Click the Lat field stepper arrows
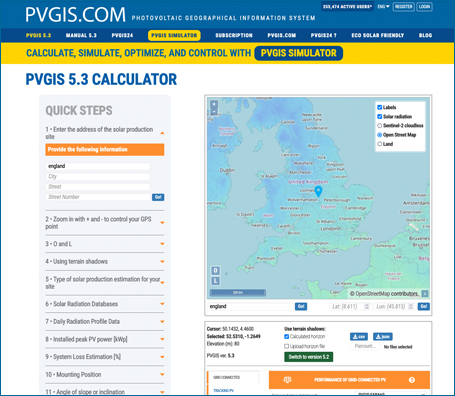 point(367,306)
